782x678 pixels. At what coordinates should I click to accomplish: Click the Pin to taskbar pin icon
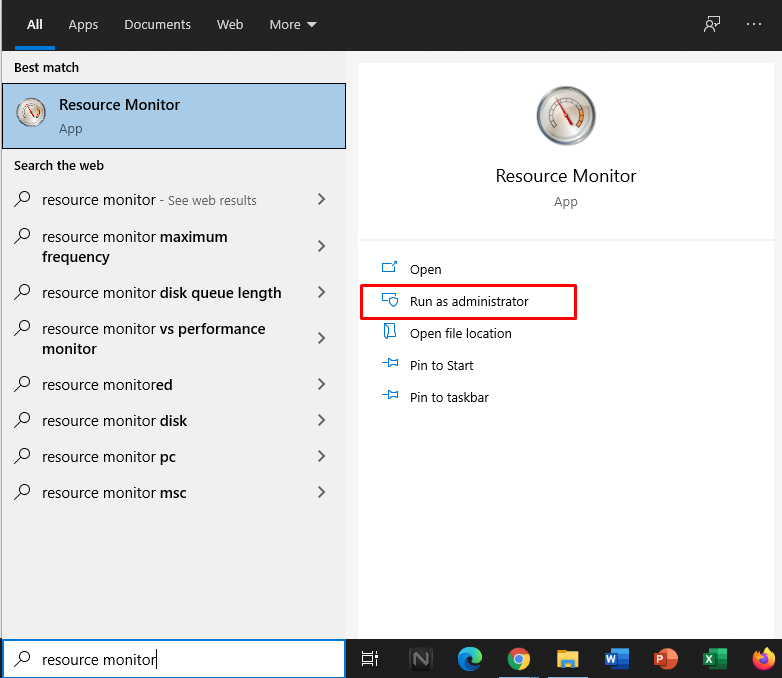pyautogui.click(x=390, y=395)
